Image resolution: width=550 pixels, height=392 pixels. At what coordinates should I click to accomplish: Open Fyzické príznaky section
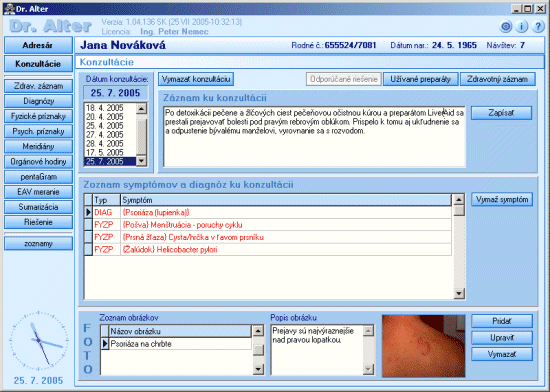pyautogui.click(x=38, y=116)
